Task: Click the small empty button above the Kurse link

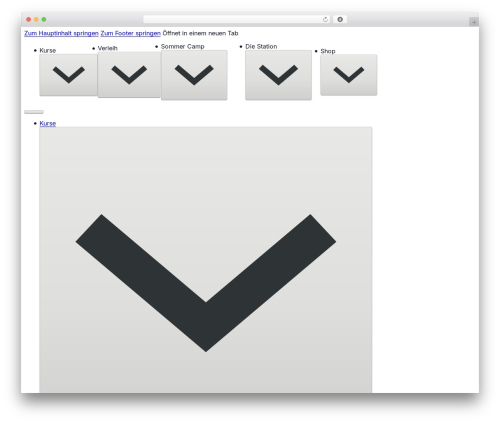Action: pyautogui.click(x=34, y=112)
